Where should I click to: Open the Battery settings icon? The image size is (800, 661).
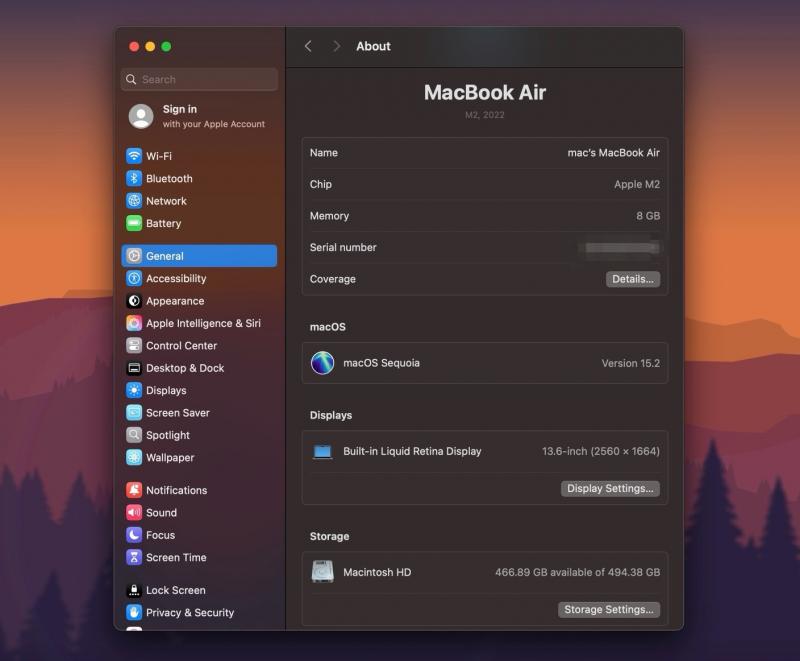coord(134,224)
